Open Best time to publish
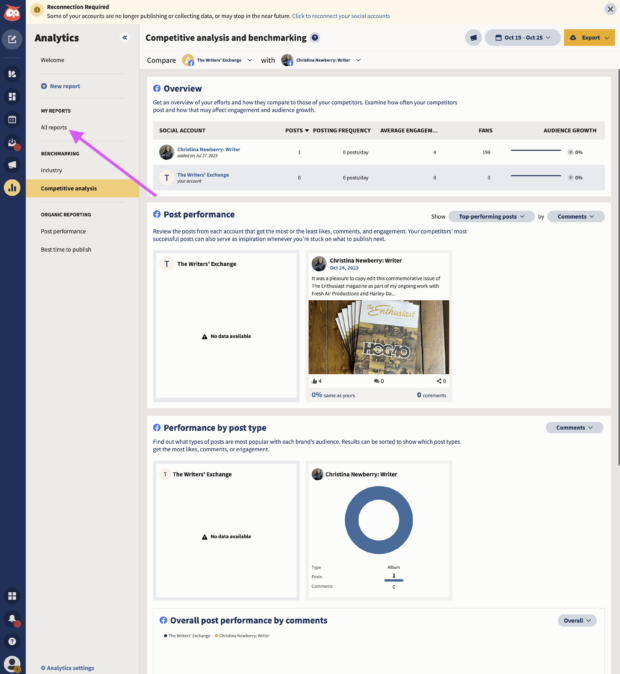620x674 pixels. pyautogui.click(x=66, y=249)
